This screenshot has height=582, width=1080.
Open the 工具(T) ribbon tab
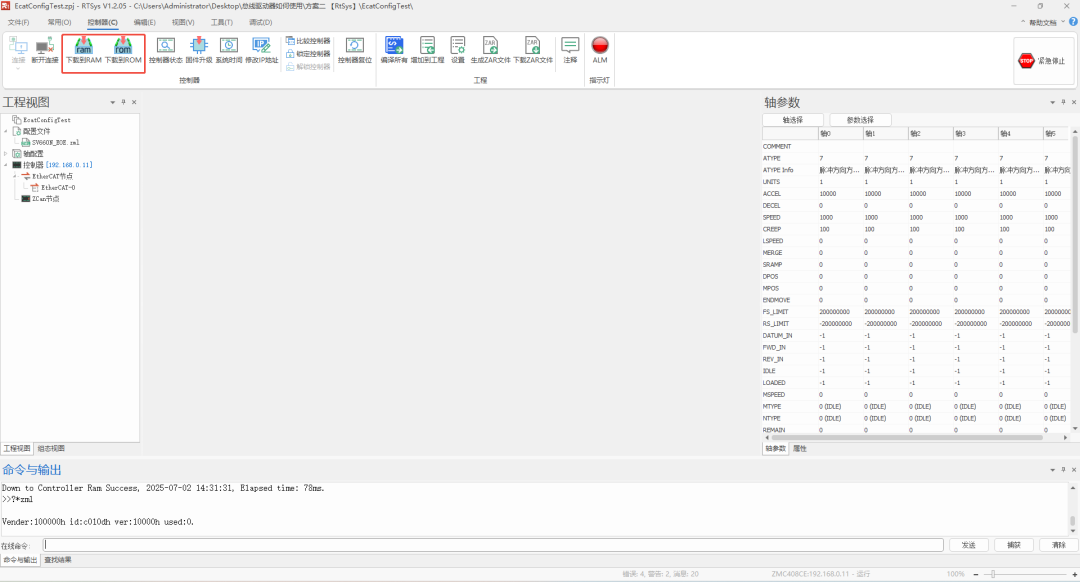(222, 22)
